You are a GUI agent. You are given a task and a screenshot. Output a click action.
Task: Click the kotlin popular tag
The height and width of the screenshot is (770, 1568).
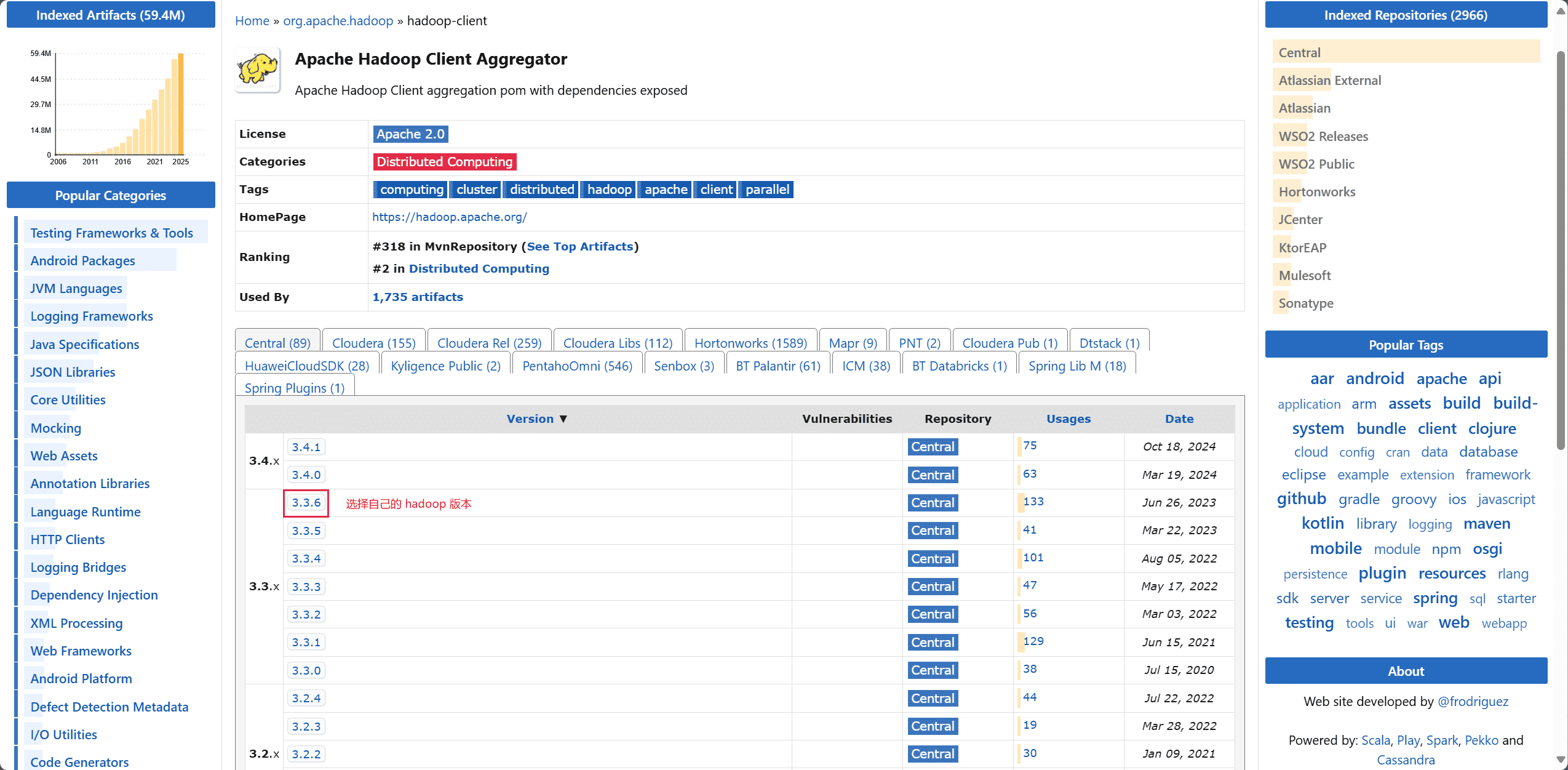(1322, 523)
